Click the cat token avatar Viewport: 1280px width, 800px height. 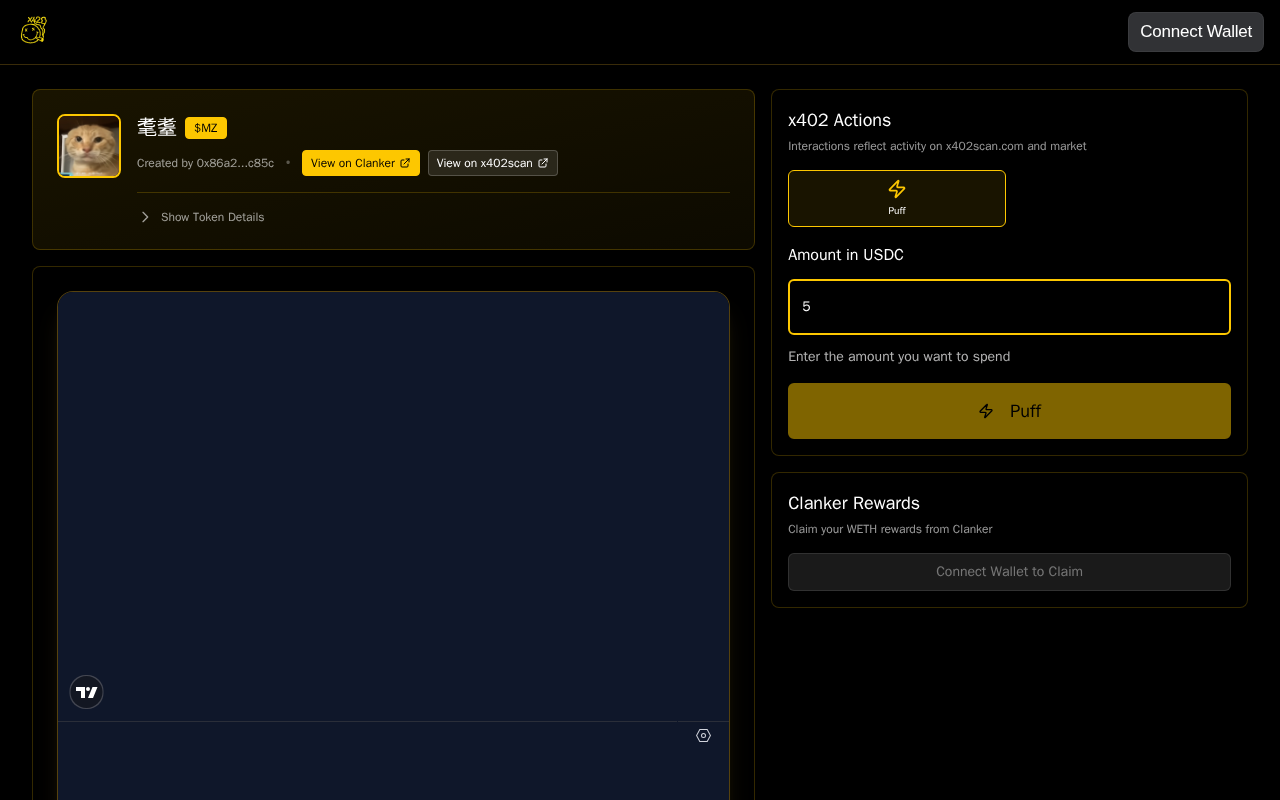[x=89, y=146]
